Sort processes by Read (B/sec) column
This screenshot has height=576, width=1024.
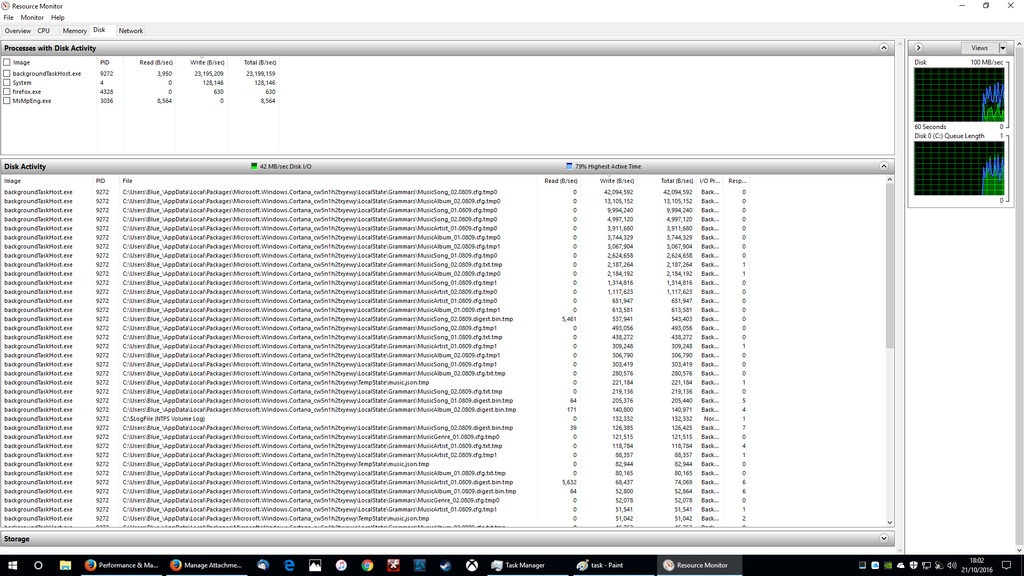(148, 63)
